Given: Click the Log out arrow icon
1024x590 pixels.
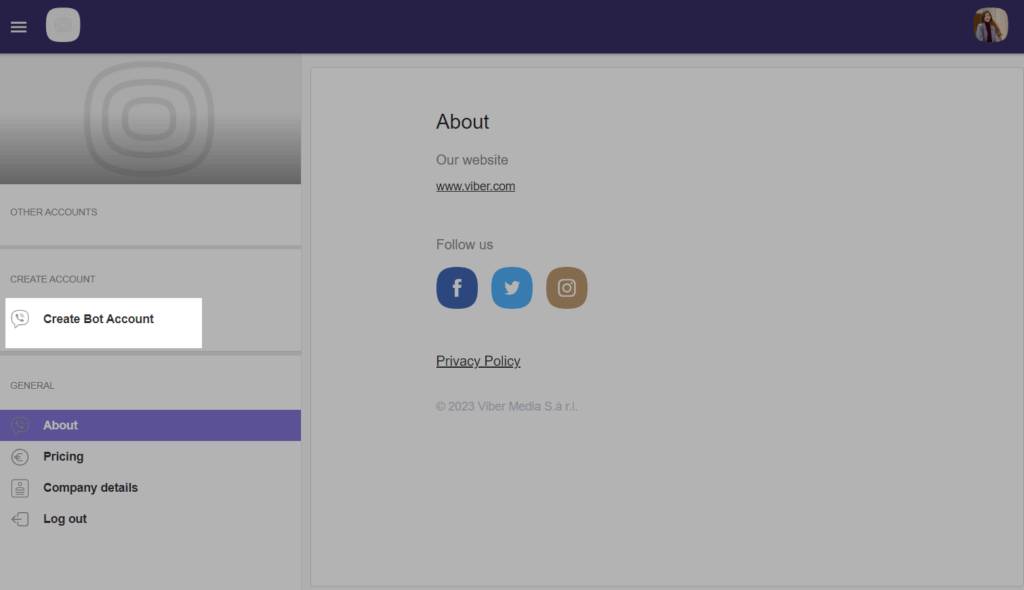Looking at the screenshot, I should [x=20, y=519].
